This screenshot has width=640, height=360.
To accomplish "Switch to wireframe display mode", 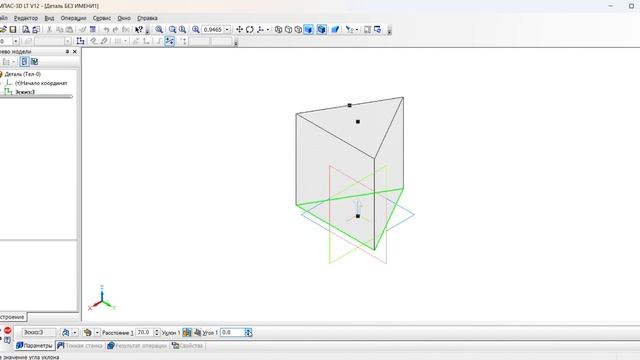I will pos(278,29).
